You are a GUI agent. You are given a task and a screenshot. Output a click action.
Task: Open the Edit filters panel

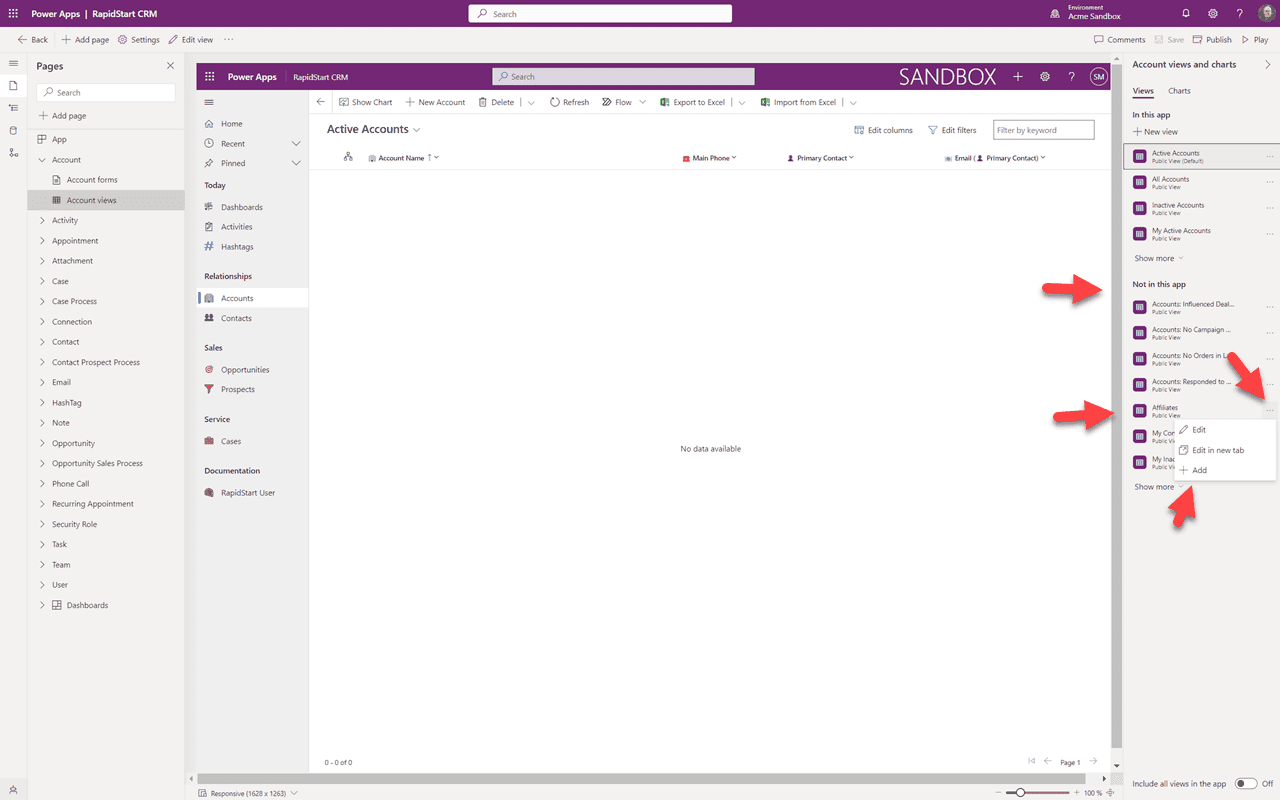coord(951,129)
